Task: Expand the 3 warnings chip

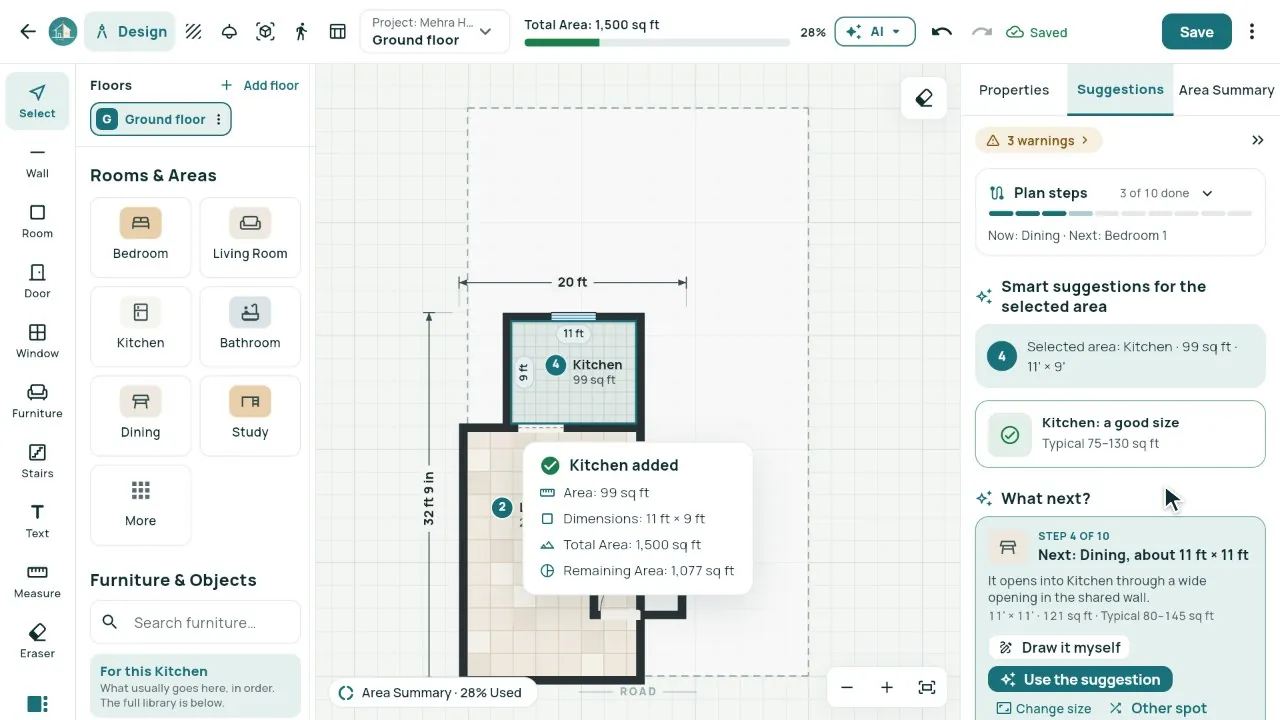Action: [x=1038, y=141]
